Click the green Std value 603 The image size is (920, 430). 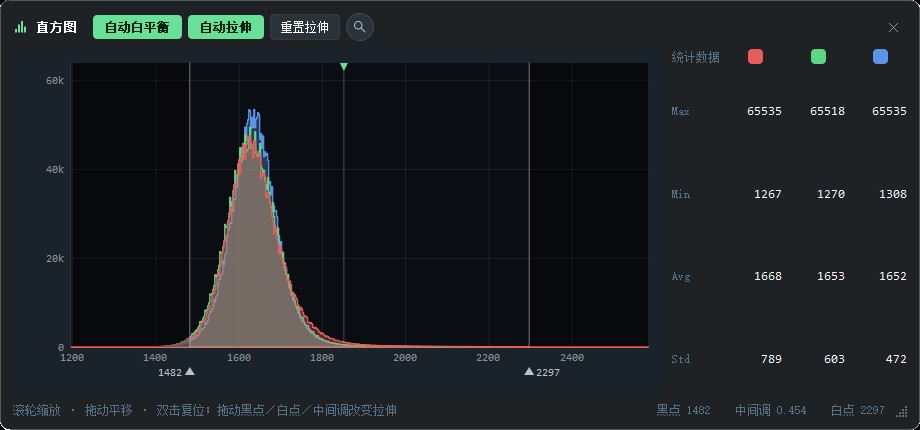click(834, 359)
